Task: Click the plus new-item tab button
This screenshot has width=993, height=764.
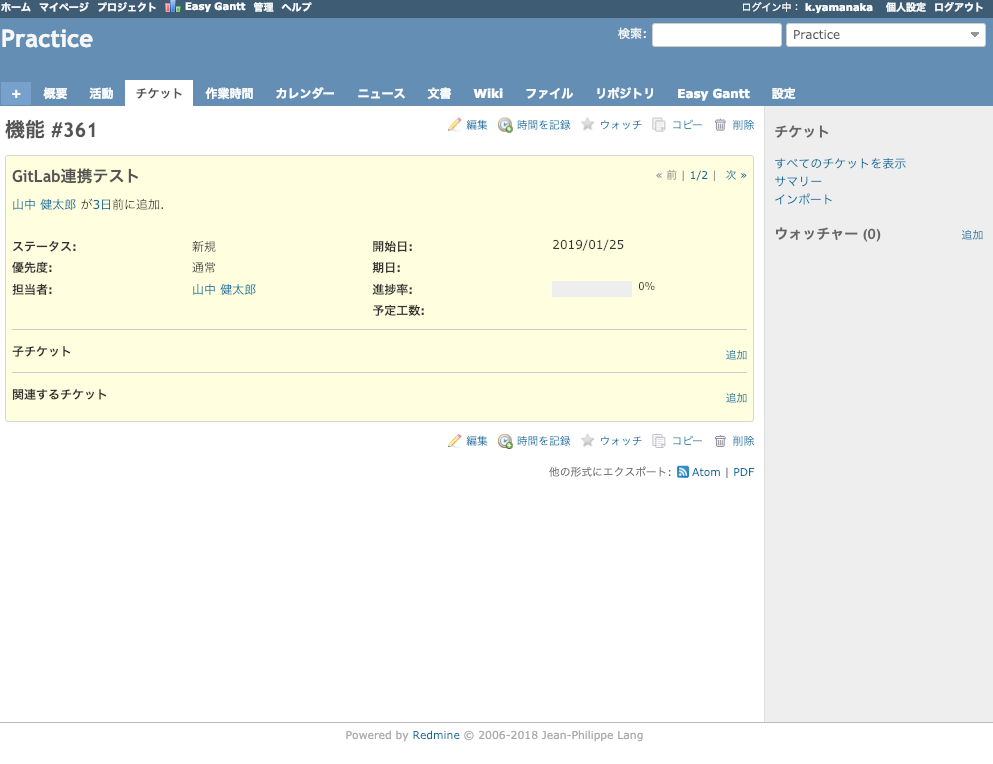Action: point(16,94)
